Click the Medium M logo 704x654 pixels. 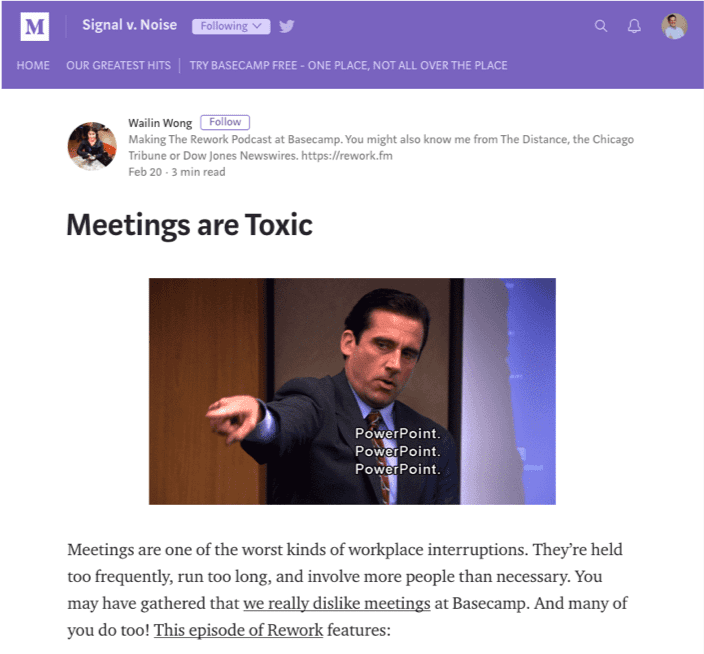35,26
